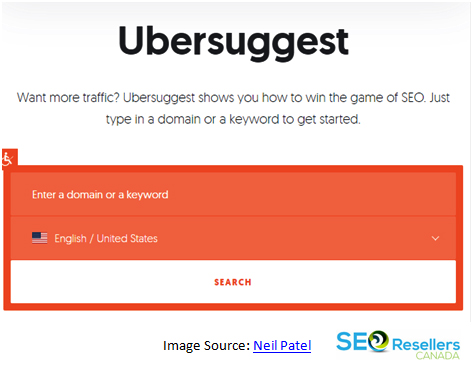The image size is (473, 384).
Task: Focus the domain or keyword field
Action: 233,194
